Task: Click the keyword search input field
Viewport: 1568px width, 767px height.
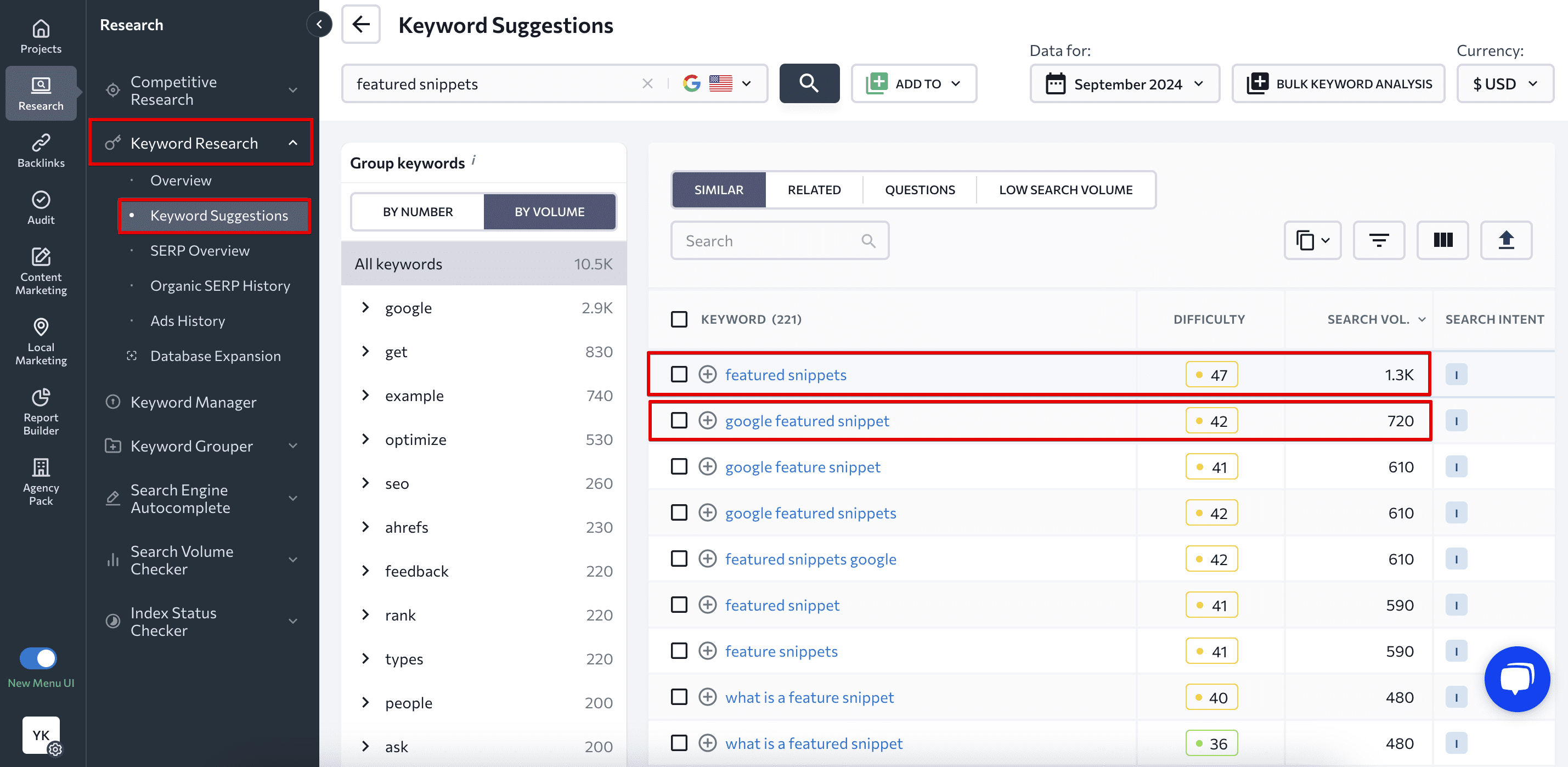Action: [x=490, y=83]
